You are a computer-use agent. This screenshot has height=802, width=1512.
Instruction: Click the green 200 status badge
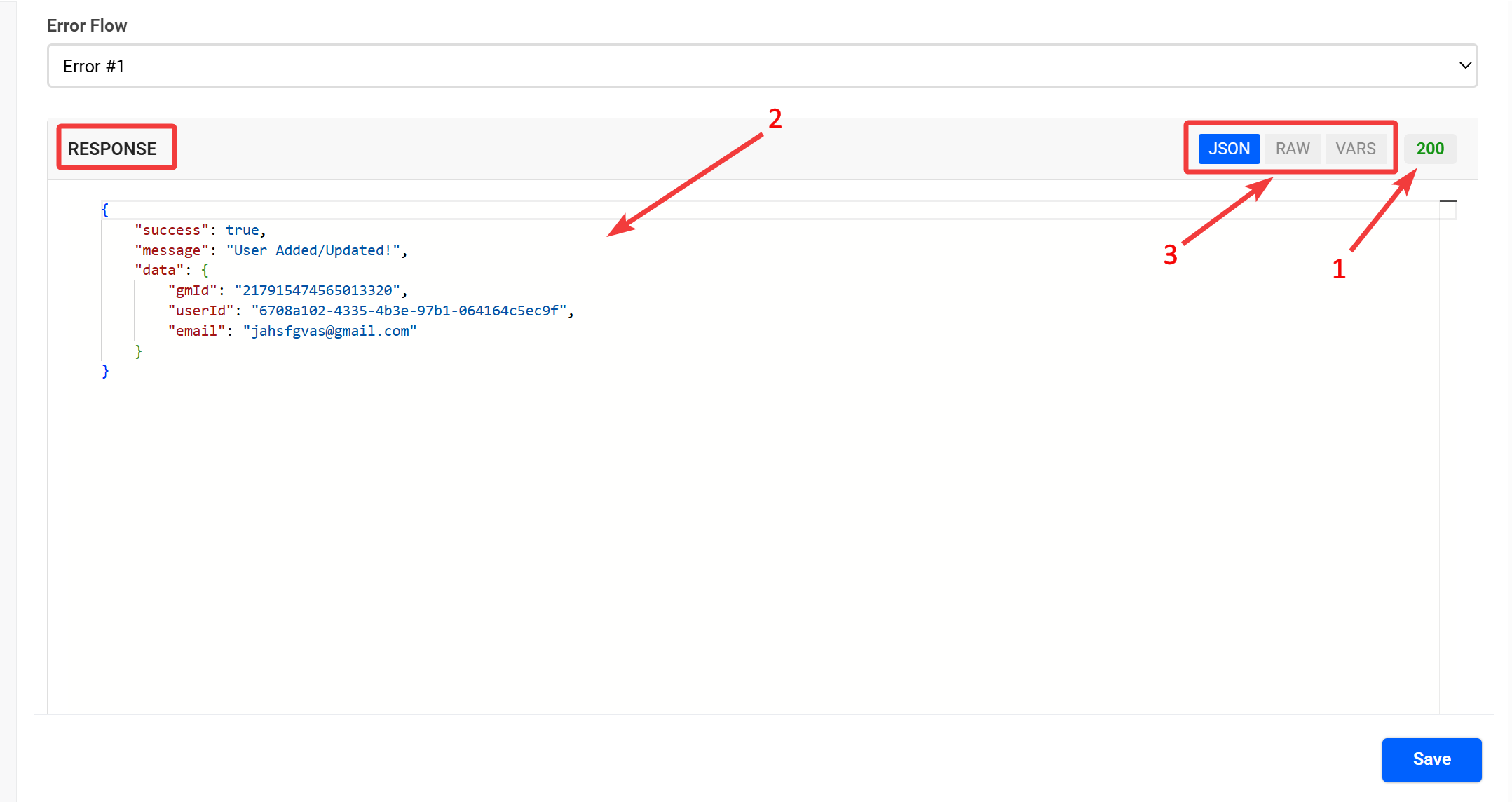click(x=1430, y=148)
